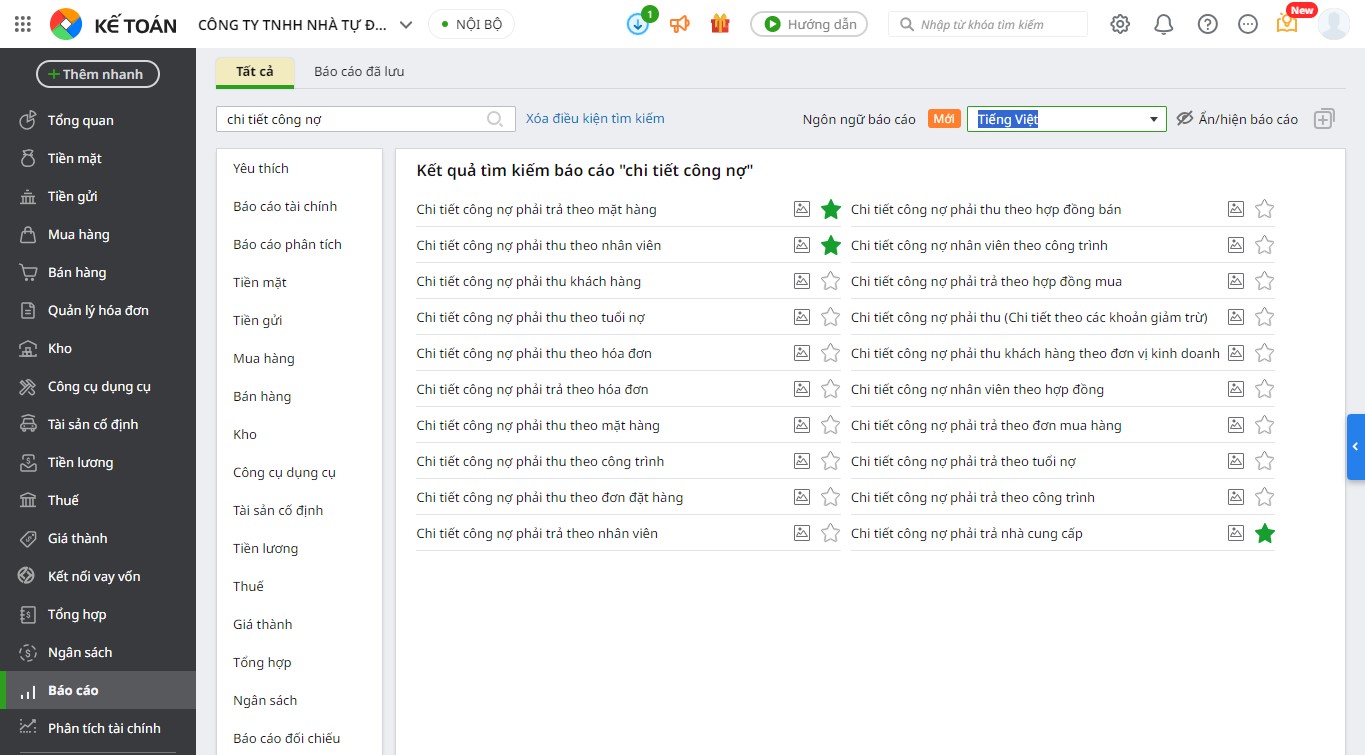Click the NỘI BỘ status button
The width and height of the screenshot is (1365, 755).
pyautogui.click(x=471, y=24)
